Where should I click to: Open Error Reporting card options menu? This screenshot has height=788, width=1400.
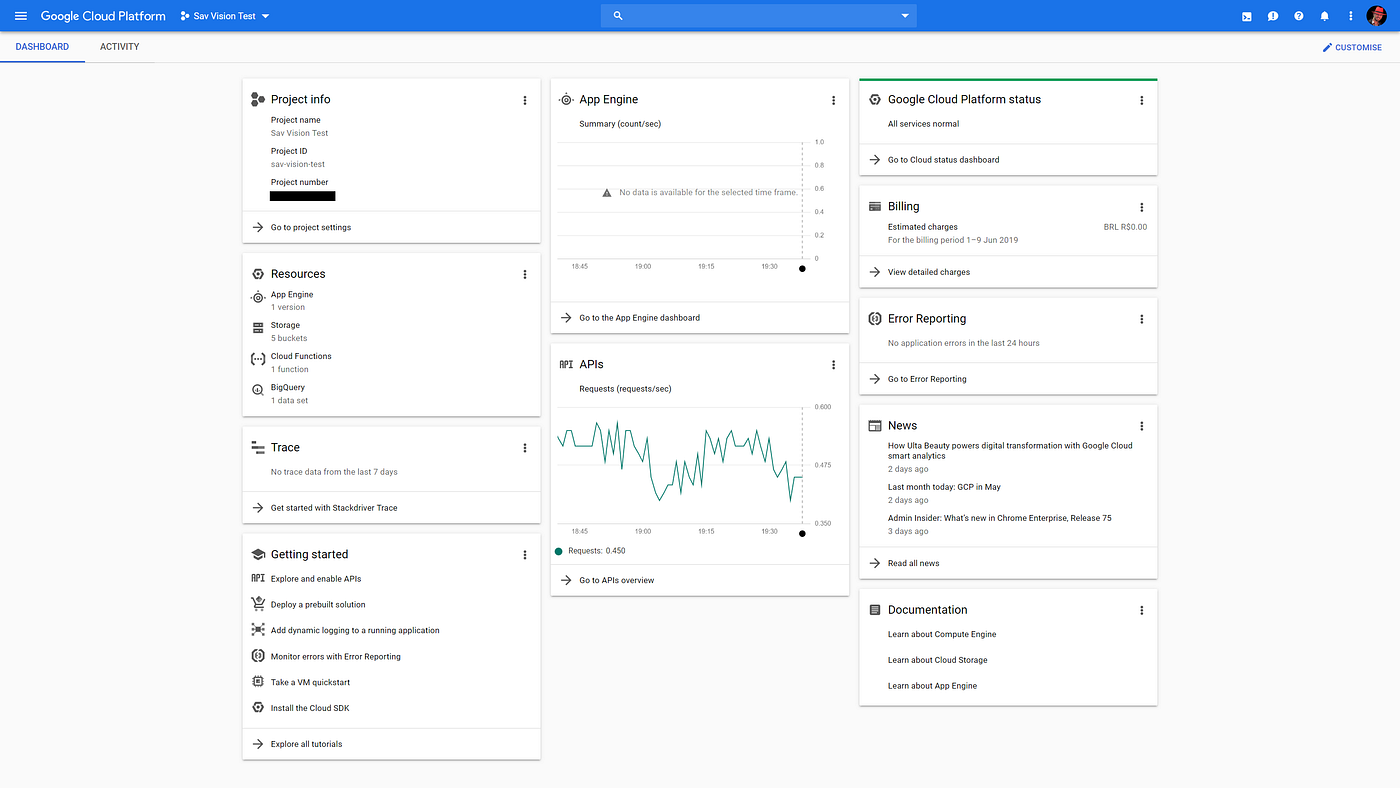(x=1142, y=319)
